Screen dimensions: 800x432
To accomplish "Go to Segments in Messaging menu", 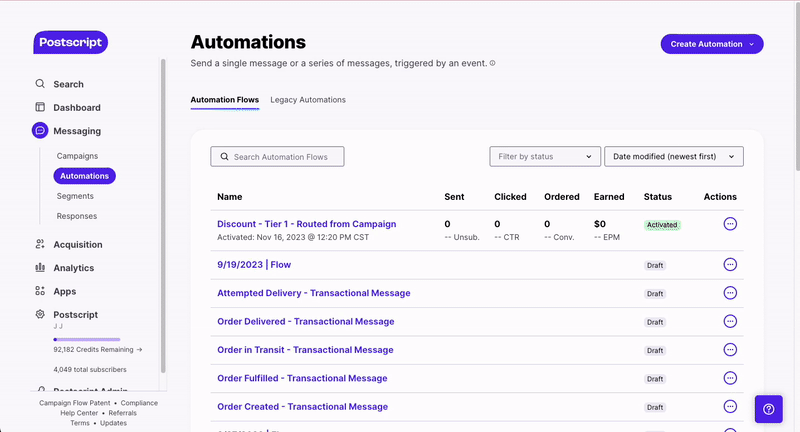I will click(x=75, y=196).
